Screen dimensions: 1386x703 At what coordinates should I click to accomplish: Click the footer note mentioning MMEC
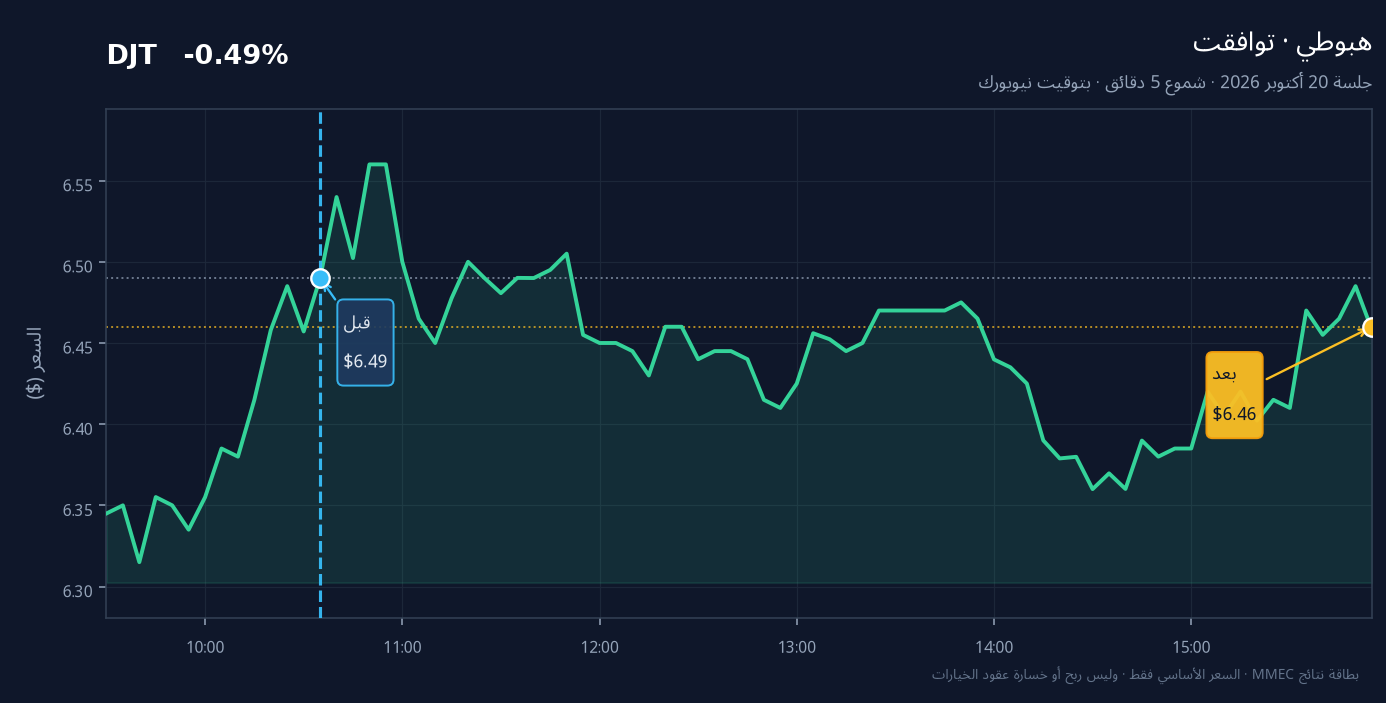[1145, 675]
